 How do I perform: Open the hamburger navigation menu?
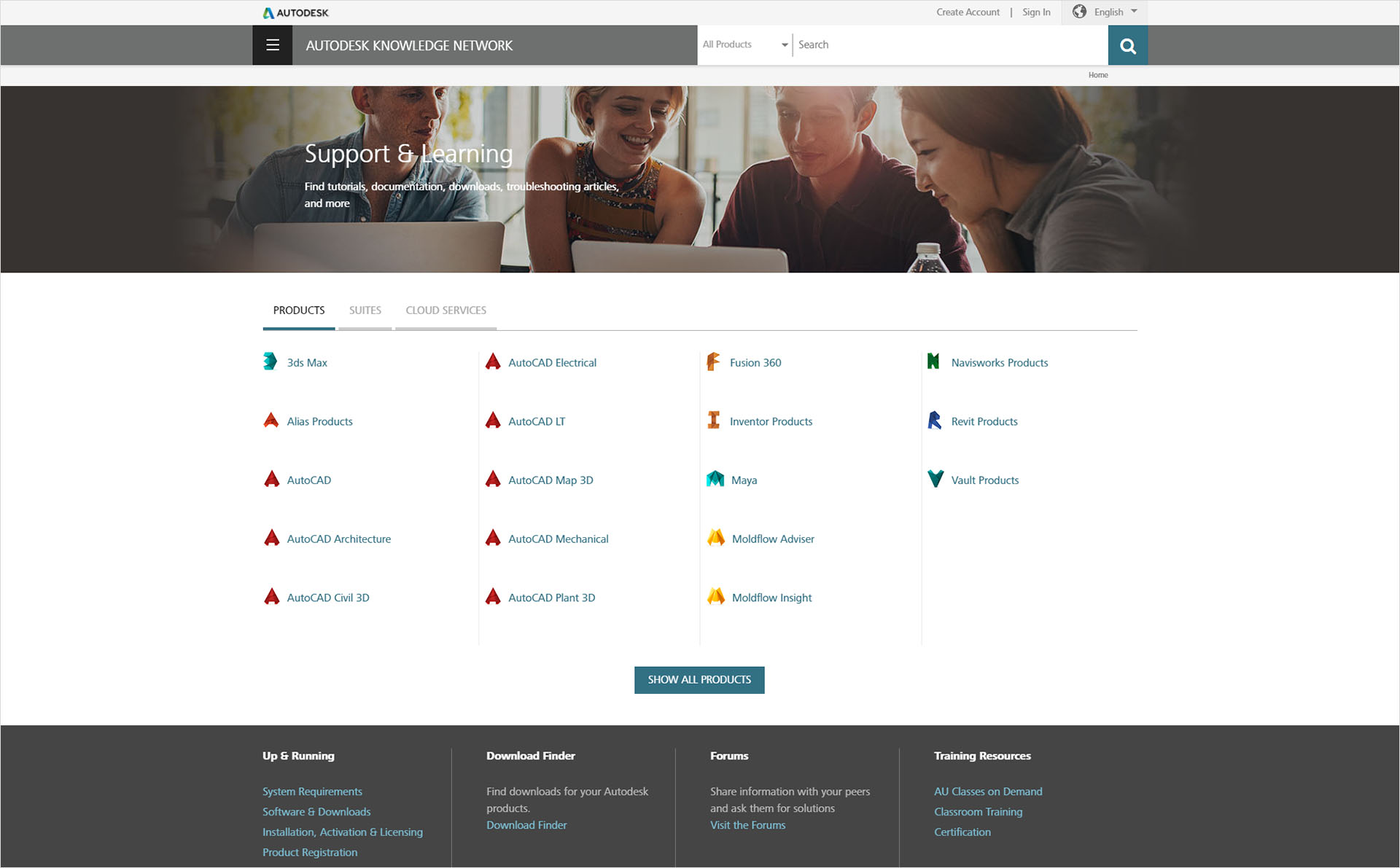pos(272,45)
